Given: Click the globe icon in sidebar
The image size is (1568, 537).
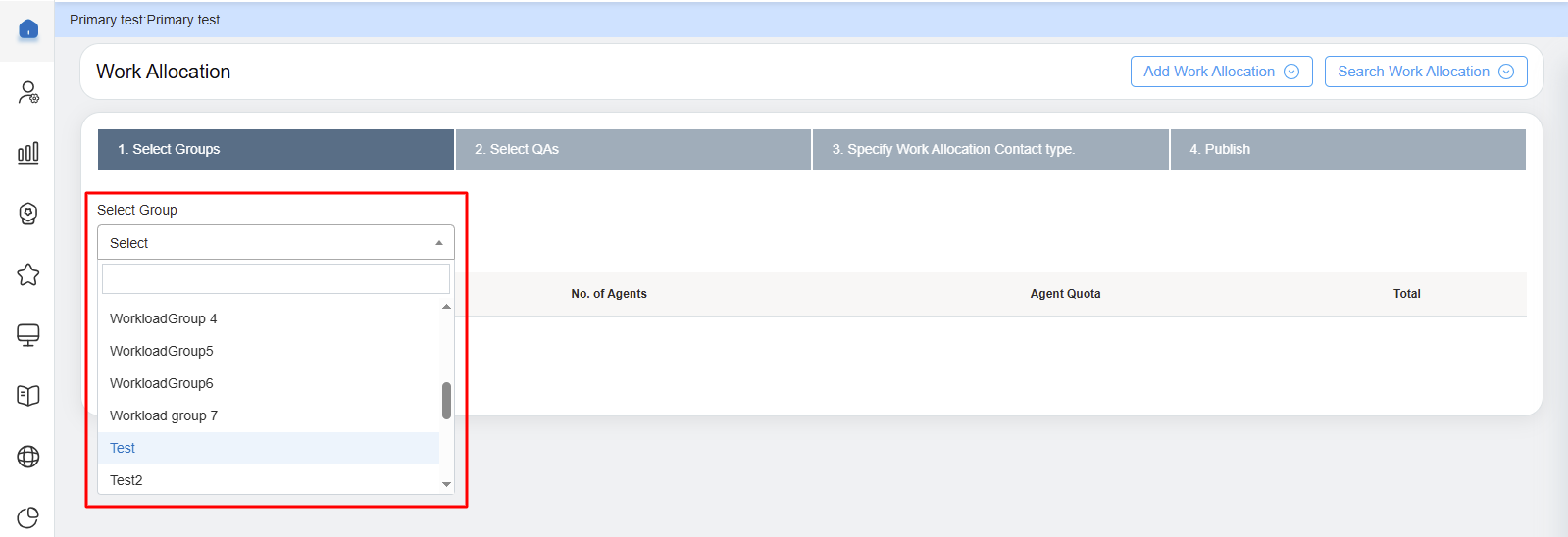Looking at the screenshot, I should point(28,457).
